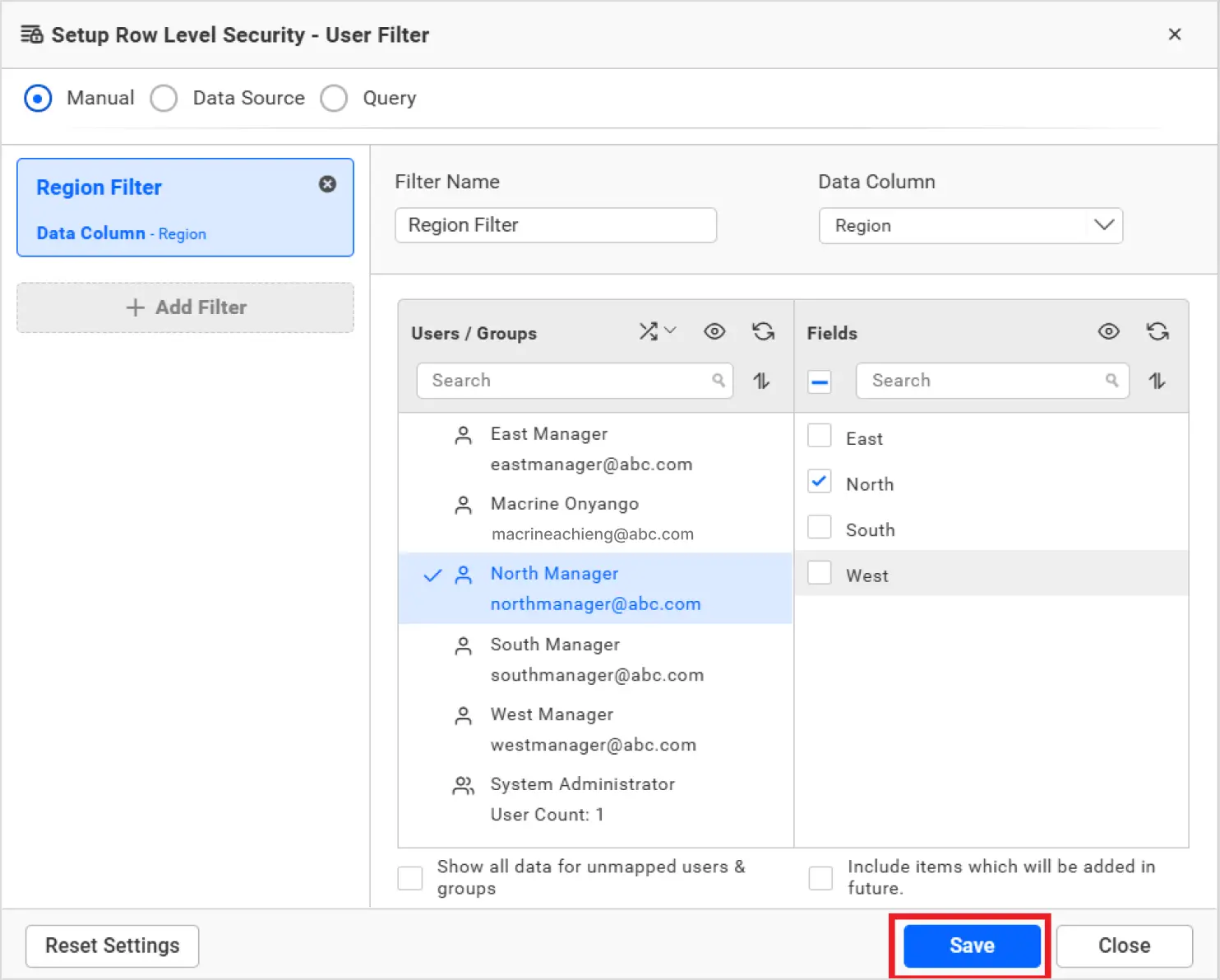Screen dimensions: 1220x980
Task: Refresh the Users / Groups list
Action: click(764, 331)
